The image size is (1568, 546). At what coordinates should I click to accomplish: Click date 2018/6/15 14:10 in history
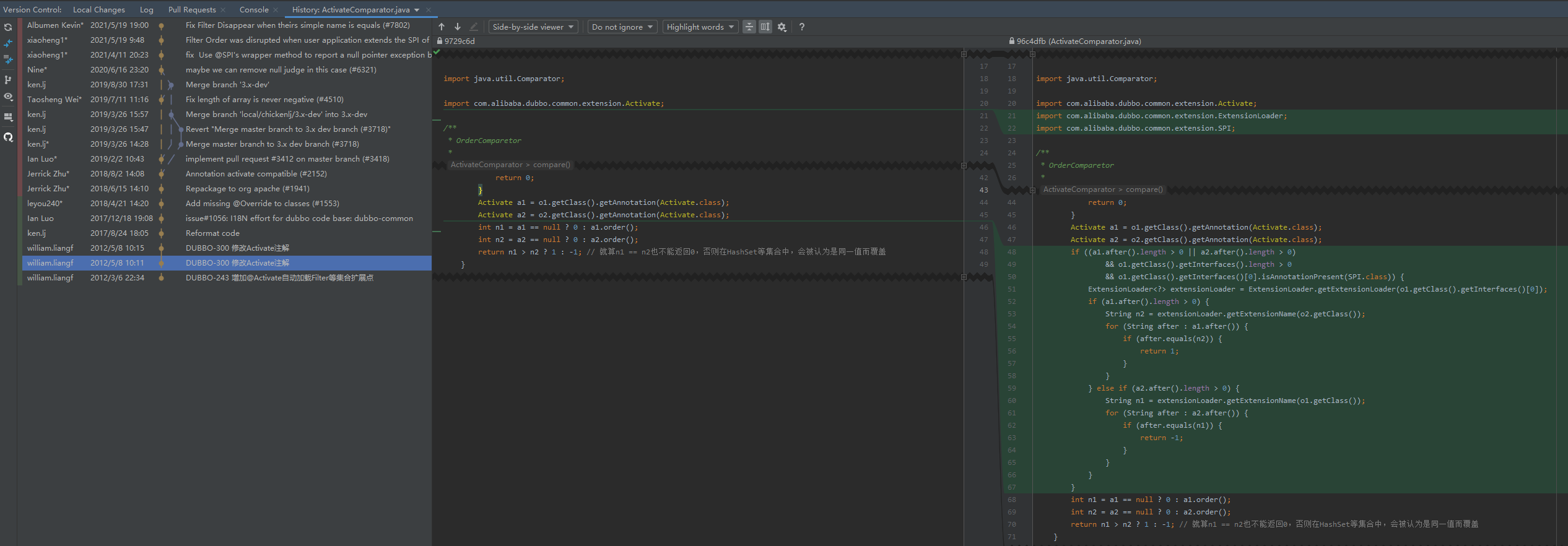tap(120, 189)
